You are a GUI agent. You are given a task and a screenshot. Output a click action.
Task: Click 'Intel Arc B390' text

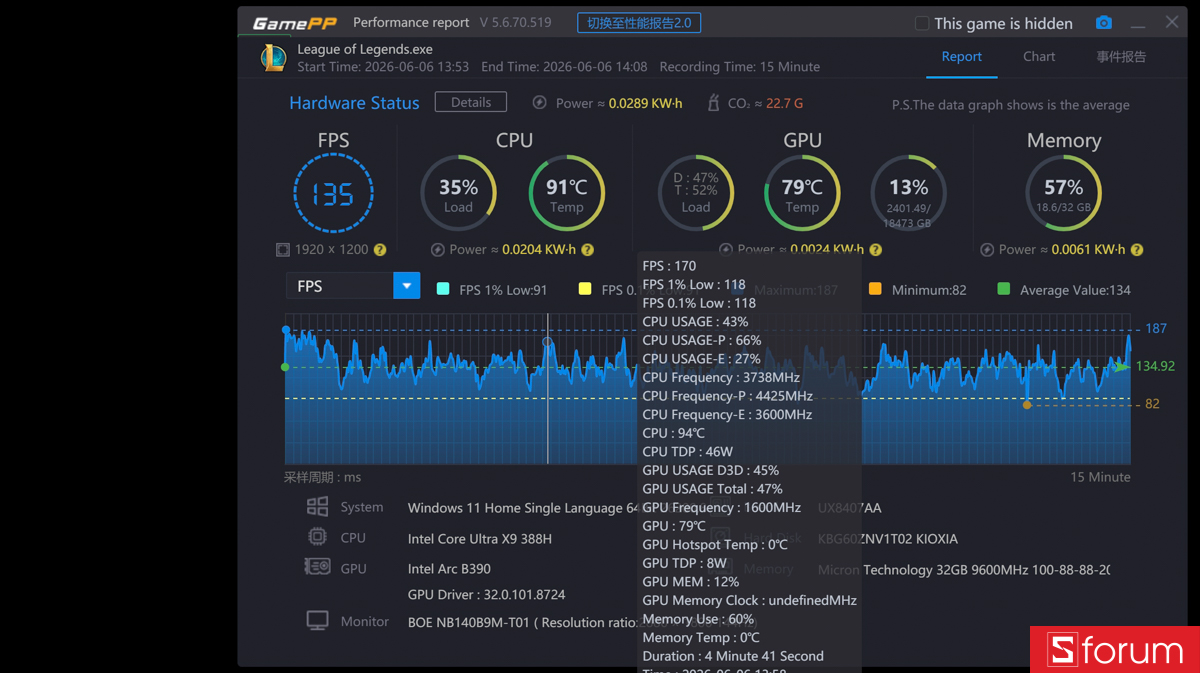449,569
